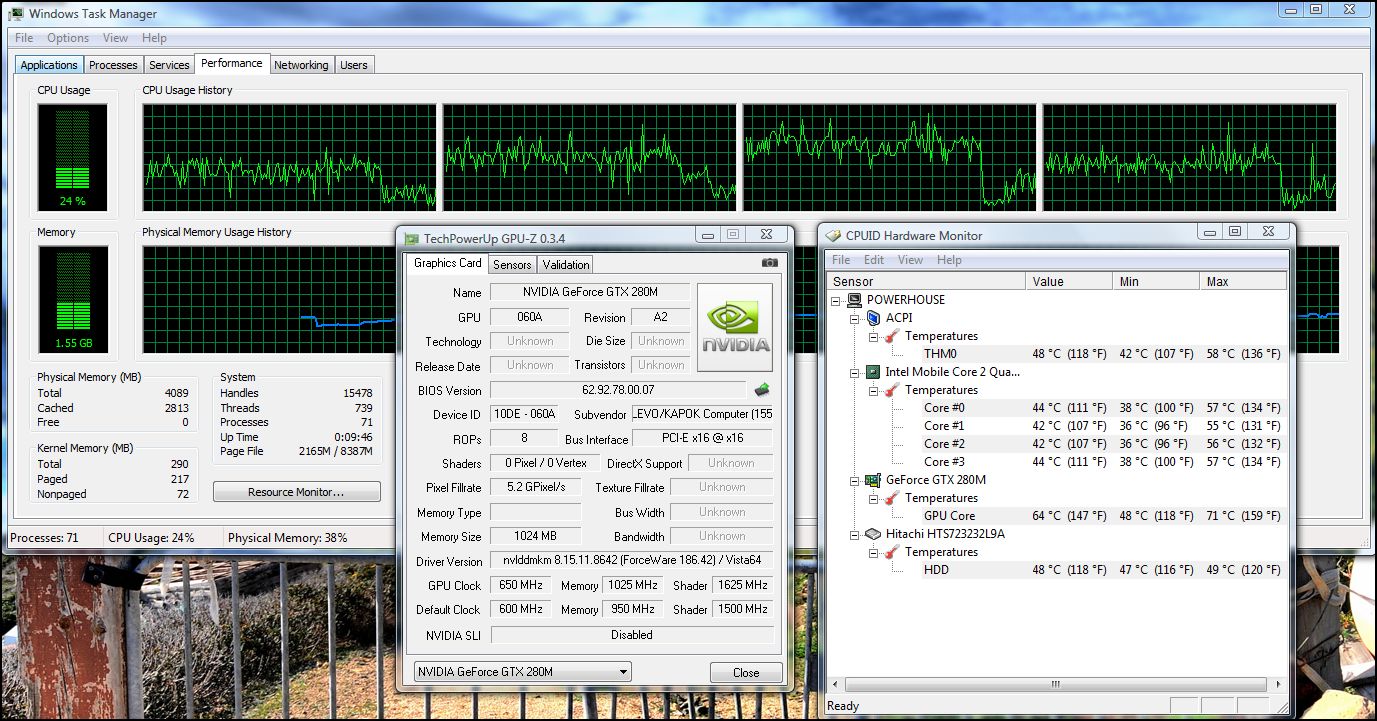Switch to the Sensors tab
Image resolution: width=1377 pixels, height=721 pixels.
point(512,265)
